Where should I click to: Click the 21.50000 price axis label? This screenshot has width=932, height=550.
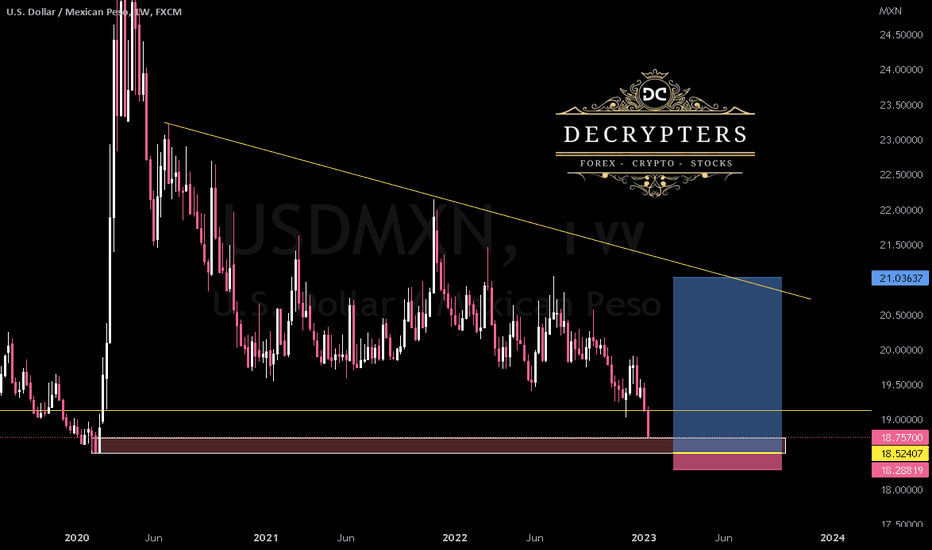(x=901, y=245)
